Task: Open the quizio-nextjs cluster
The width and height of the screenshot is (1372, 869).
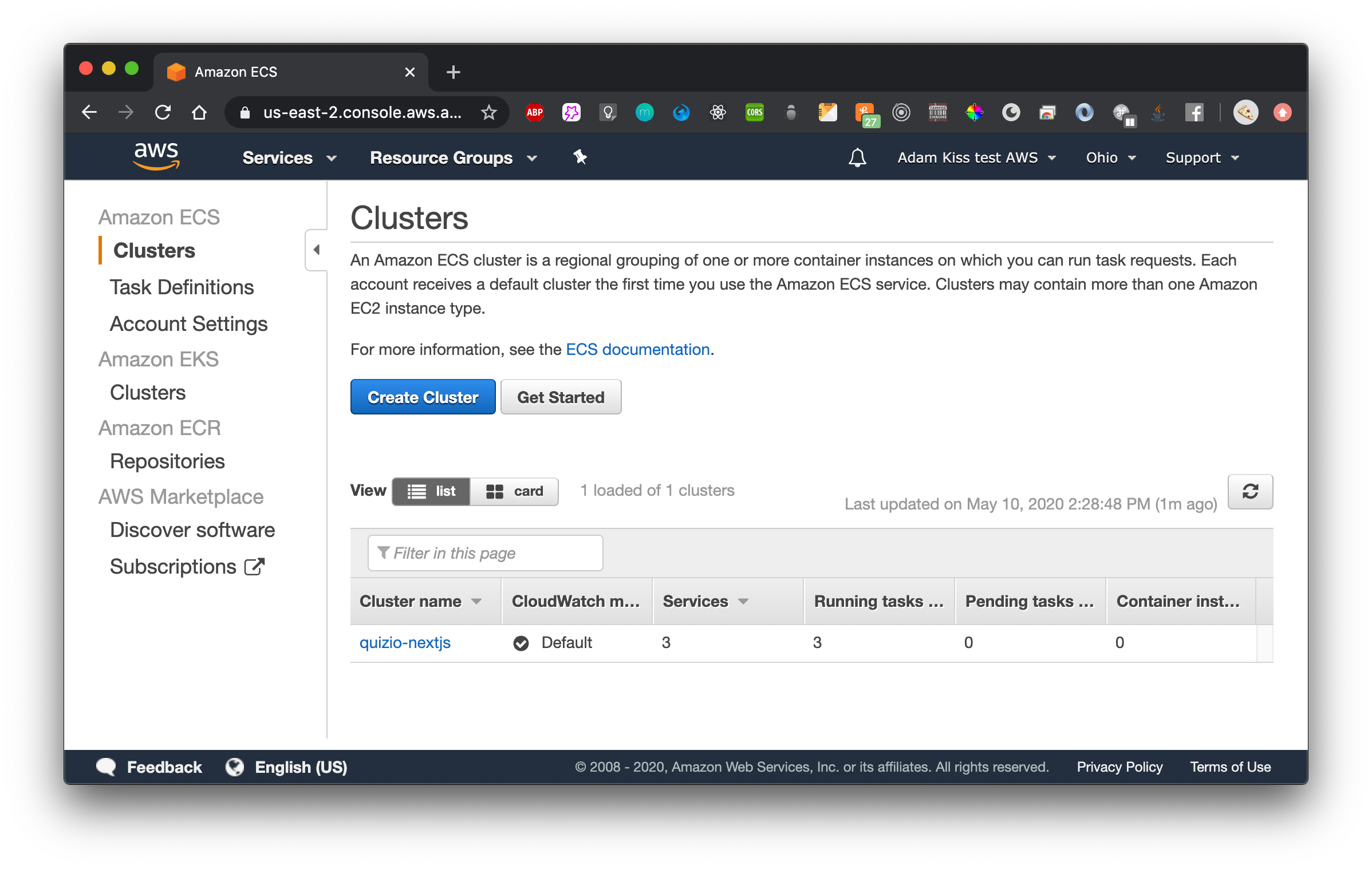Action: (x=405, y=642)
